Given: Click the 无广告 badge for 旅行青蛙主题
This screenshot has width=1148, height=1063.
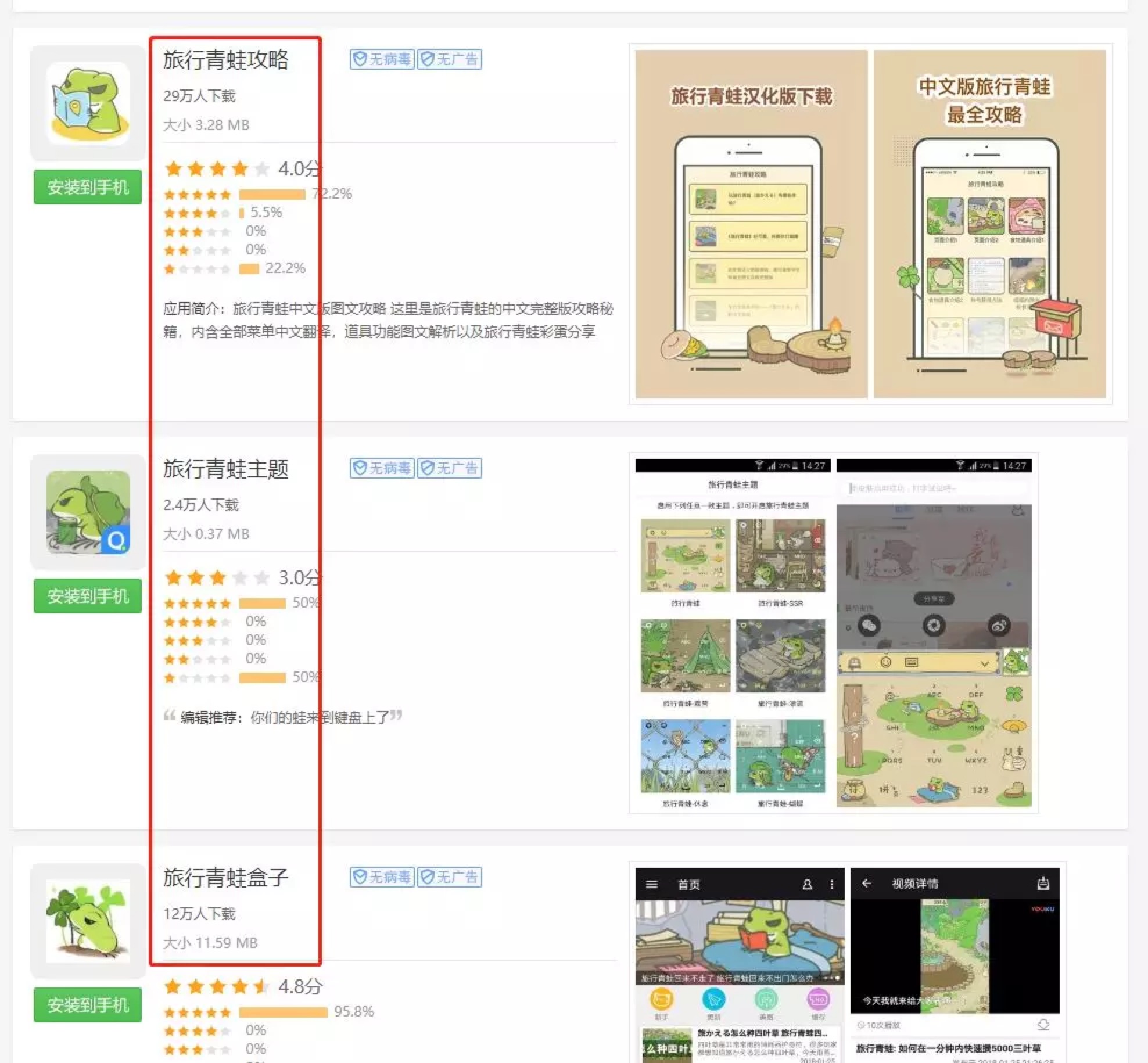Looking at the screenshot, I should 450,468.
